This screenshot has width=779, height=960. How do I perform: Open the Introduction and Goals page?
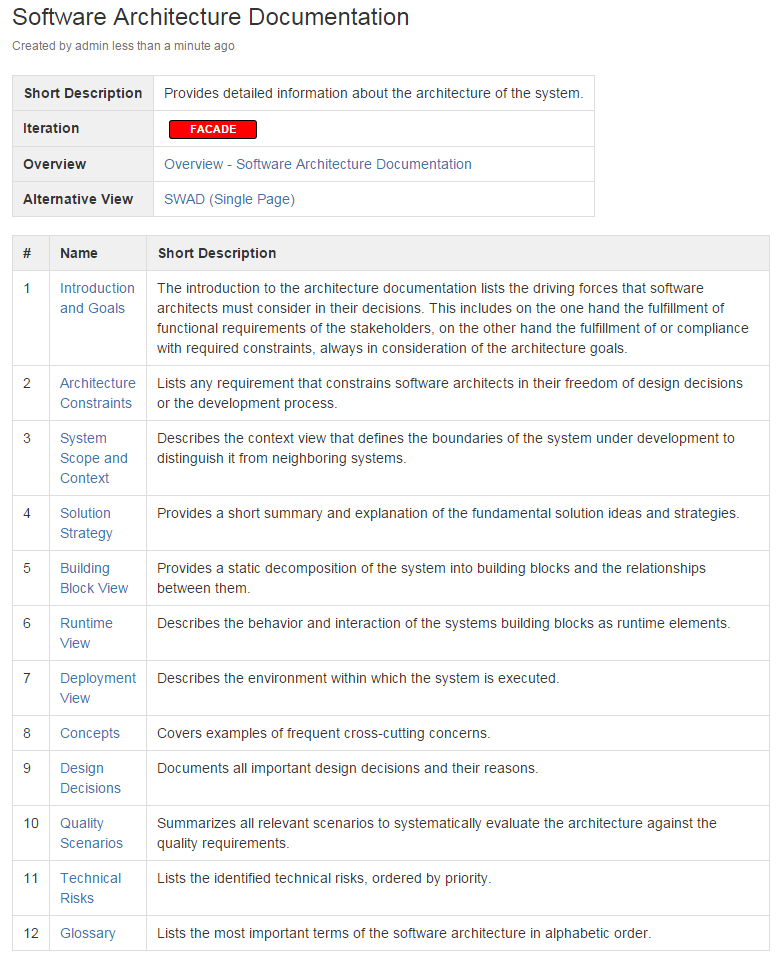tap(96, 298)
